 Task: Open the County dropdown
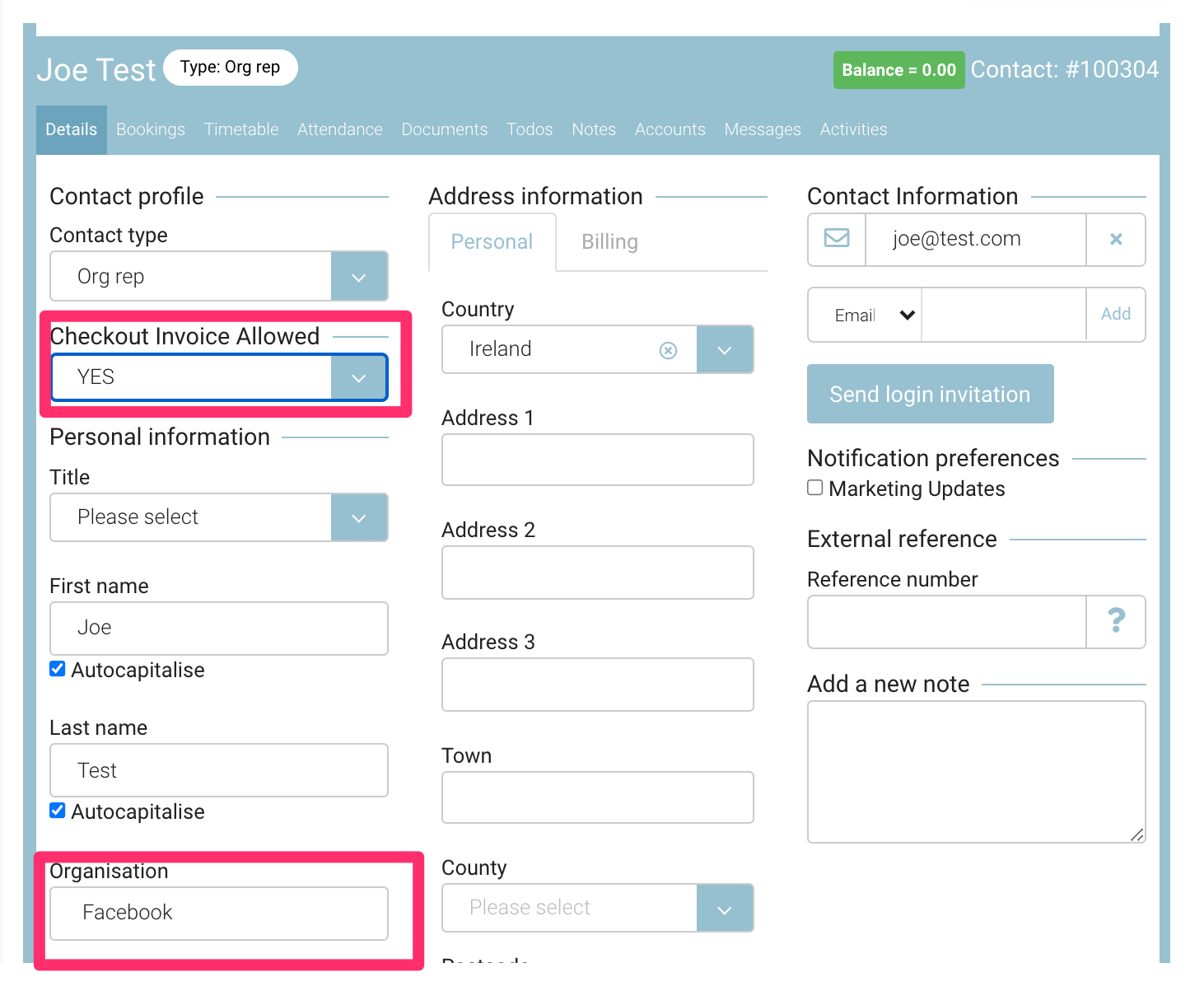[x=725, y=909]
